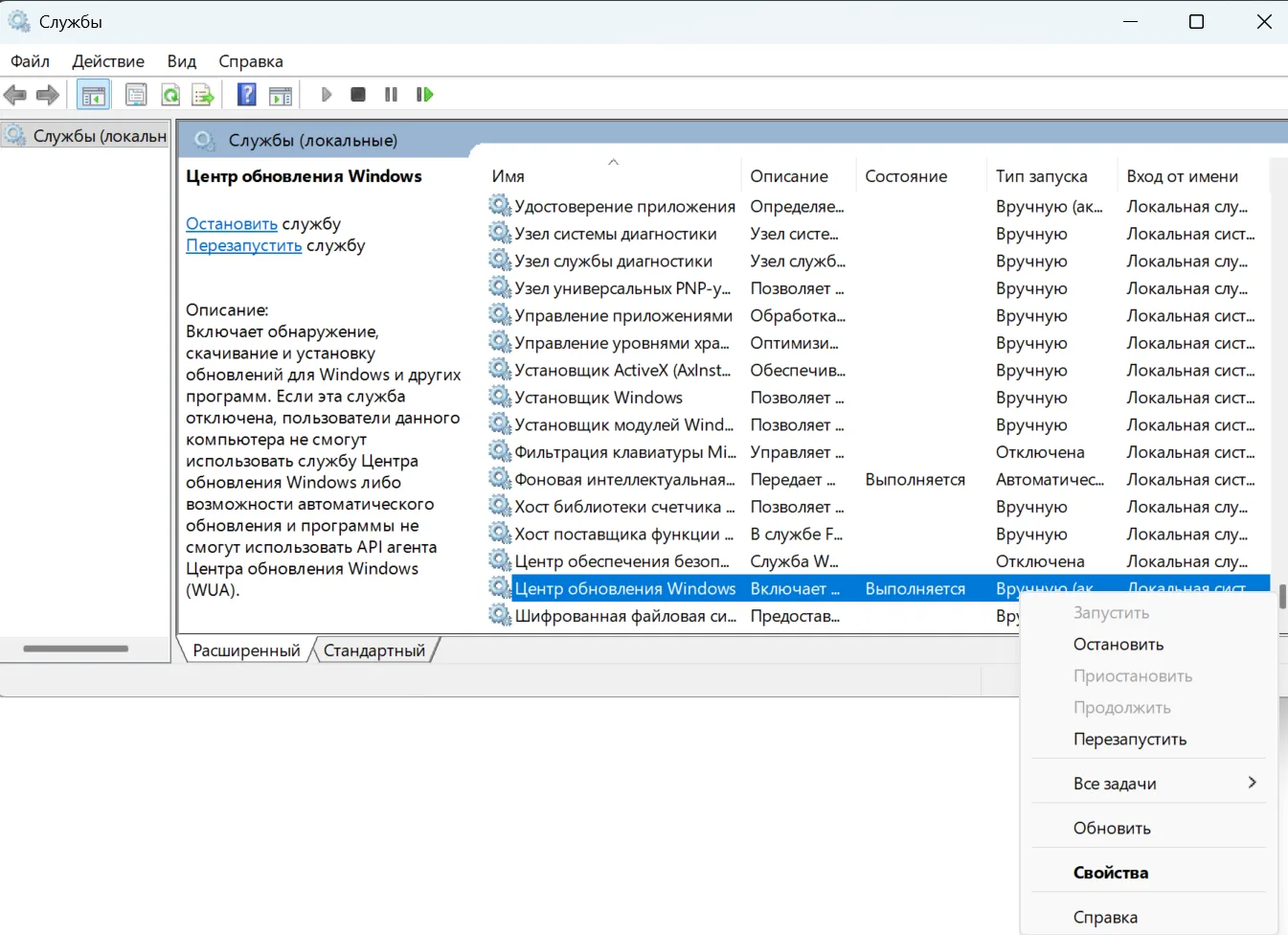1288x935 pixels.
Task: Open the Действие menu
Action: click(x=108, y=61)
